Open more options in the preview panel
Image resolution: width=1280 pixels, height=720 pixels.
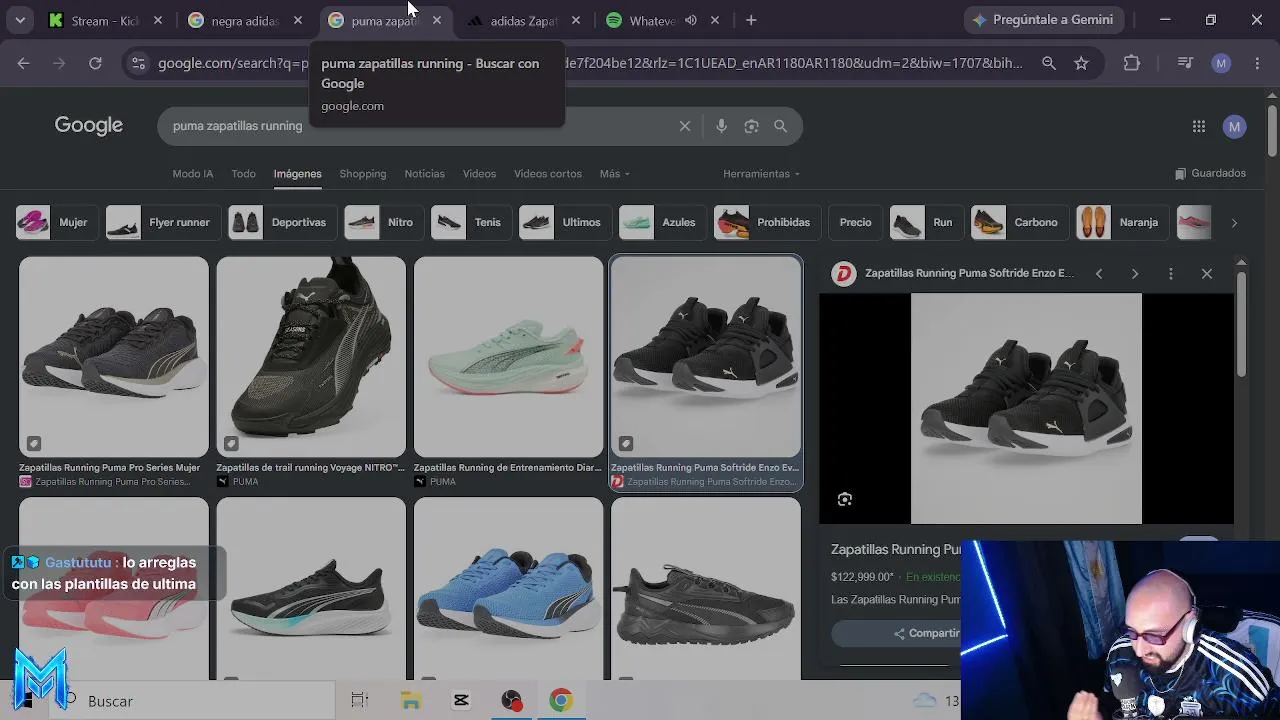point(1171,273)
